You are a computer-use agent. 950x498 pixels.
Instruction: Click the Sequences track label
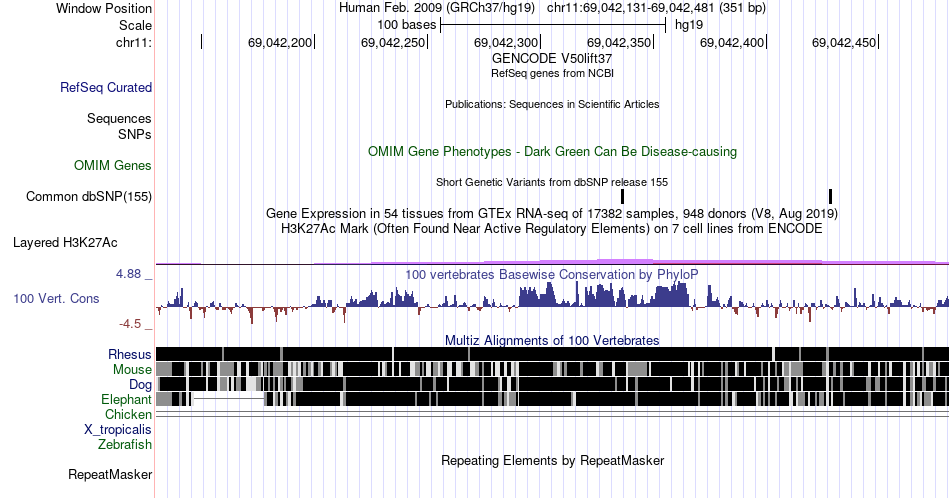[x=119, y=118]
